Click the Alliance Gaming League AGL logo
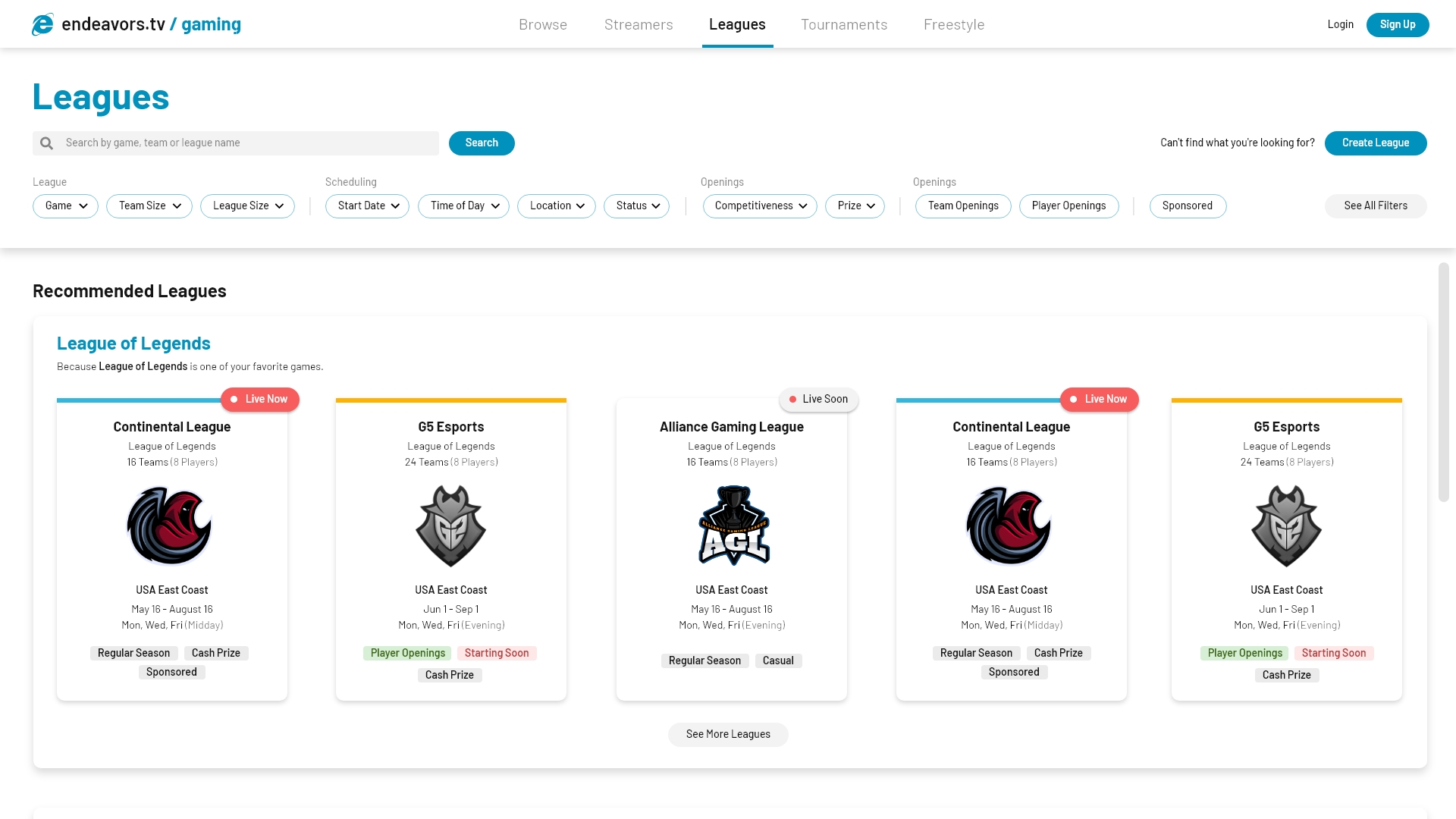 coord(733,526)
